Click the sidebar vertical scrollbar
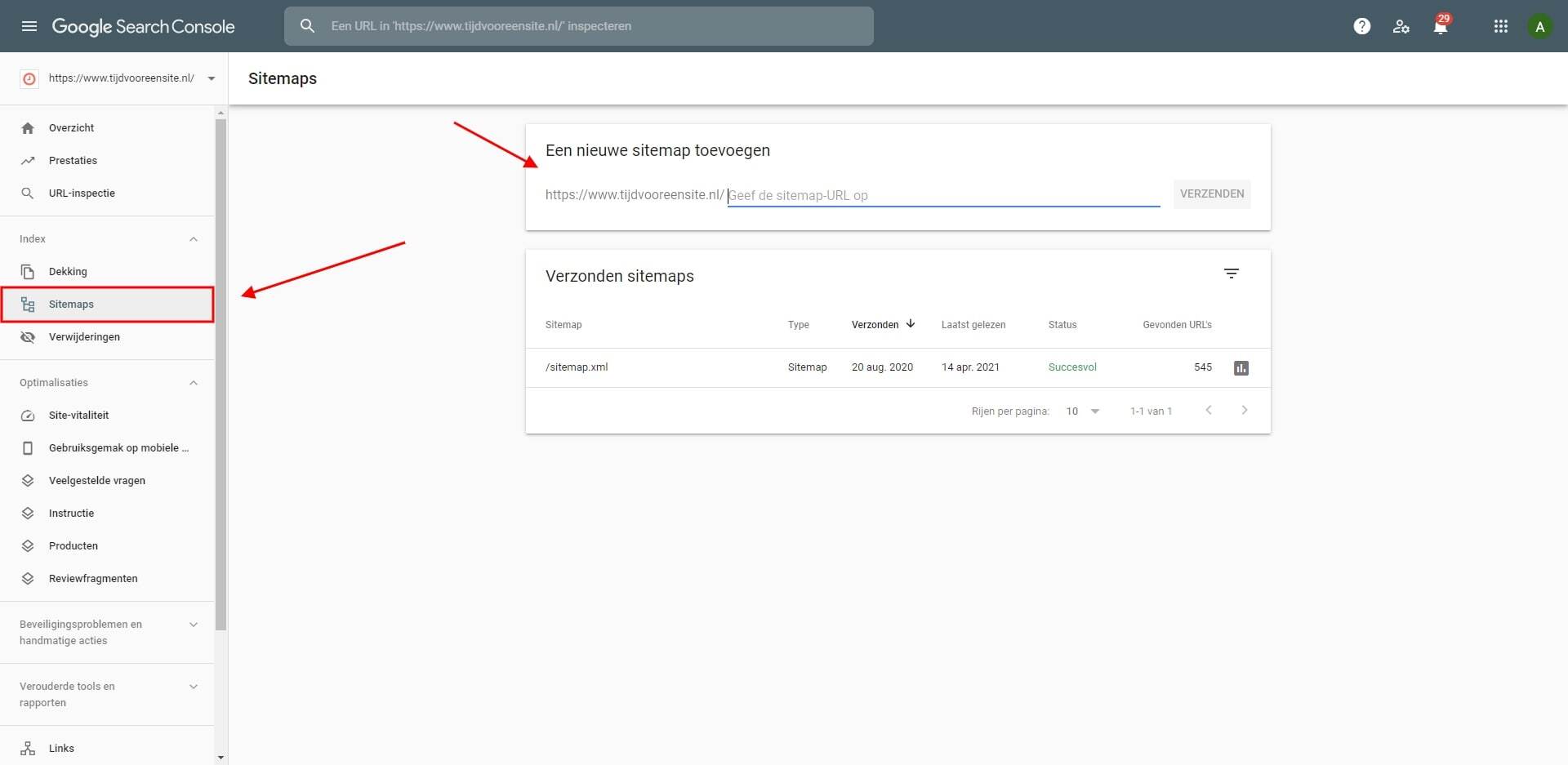This screenshot has height=765, width=1568. (220, 375)
